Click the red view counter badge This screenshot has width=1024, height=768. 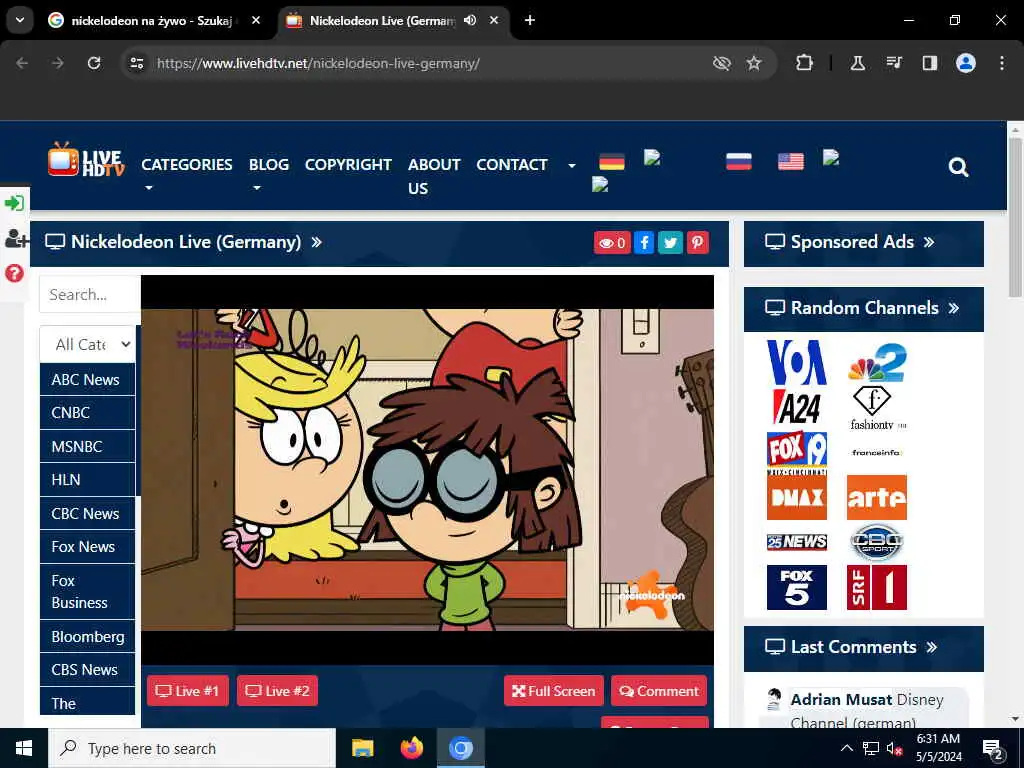pos(612,243)
